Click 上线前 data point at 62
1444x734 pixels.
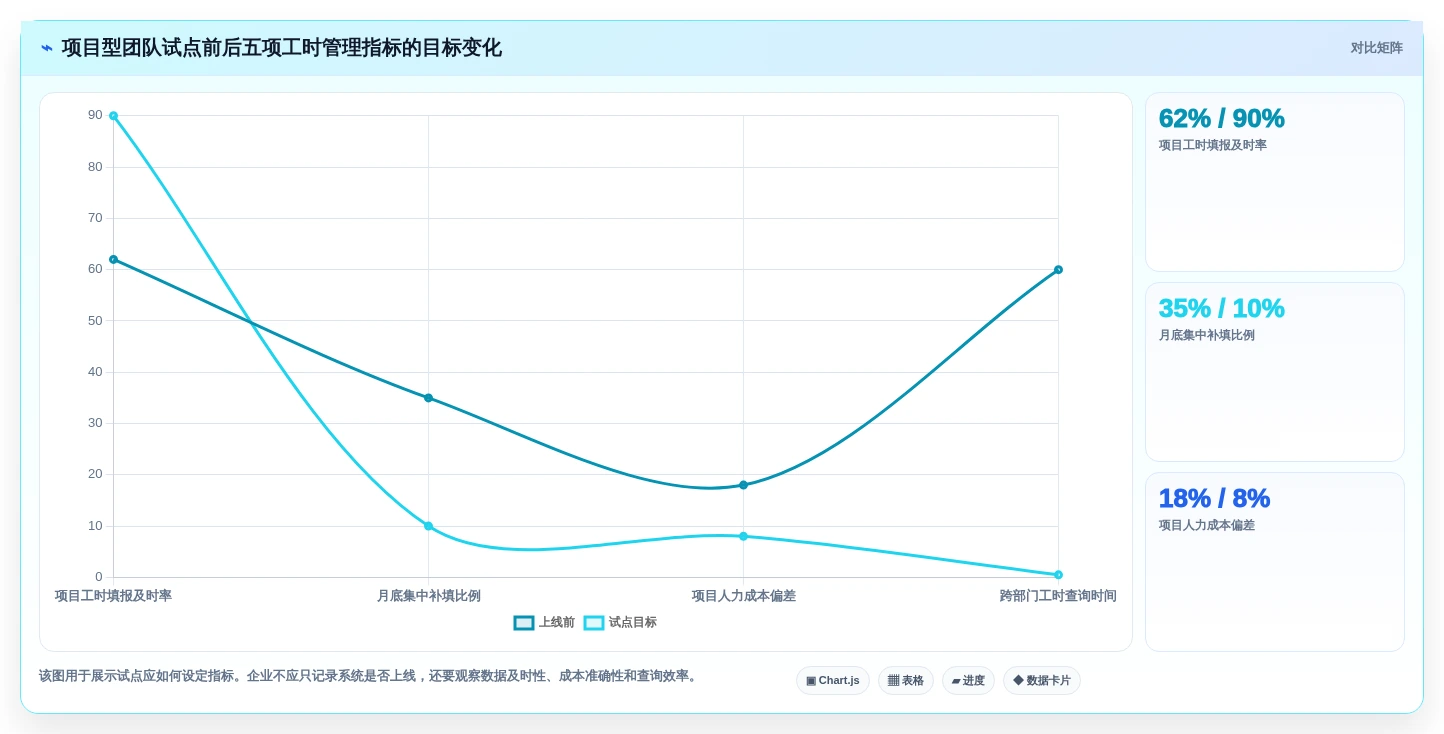pos(113,259)
